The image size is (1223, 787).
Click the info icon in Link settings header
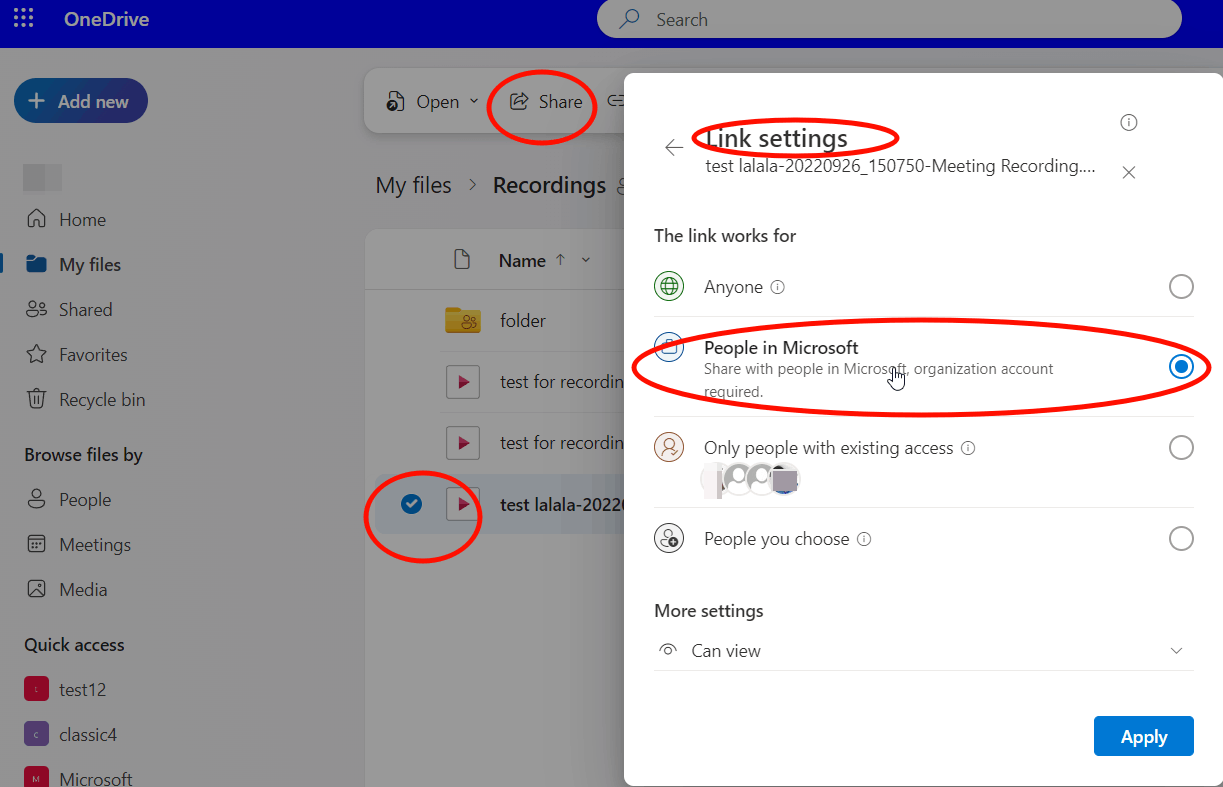(1129, 123)
